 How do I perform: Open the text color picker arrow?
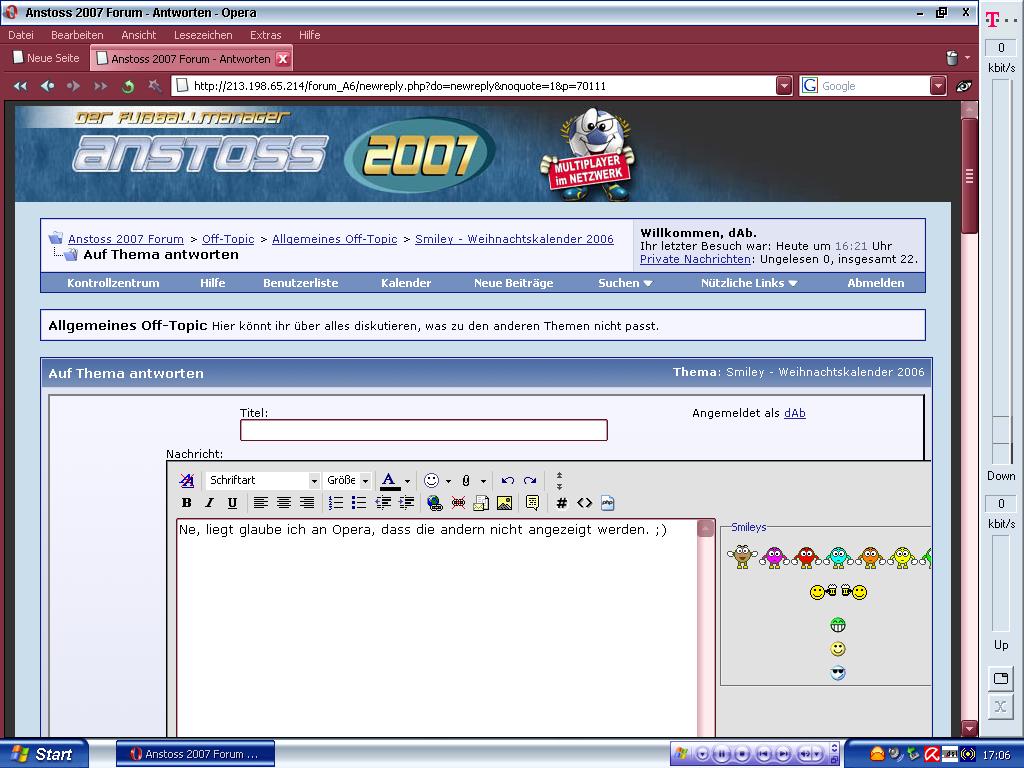pyautogui.click(x=408, y=481)
